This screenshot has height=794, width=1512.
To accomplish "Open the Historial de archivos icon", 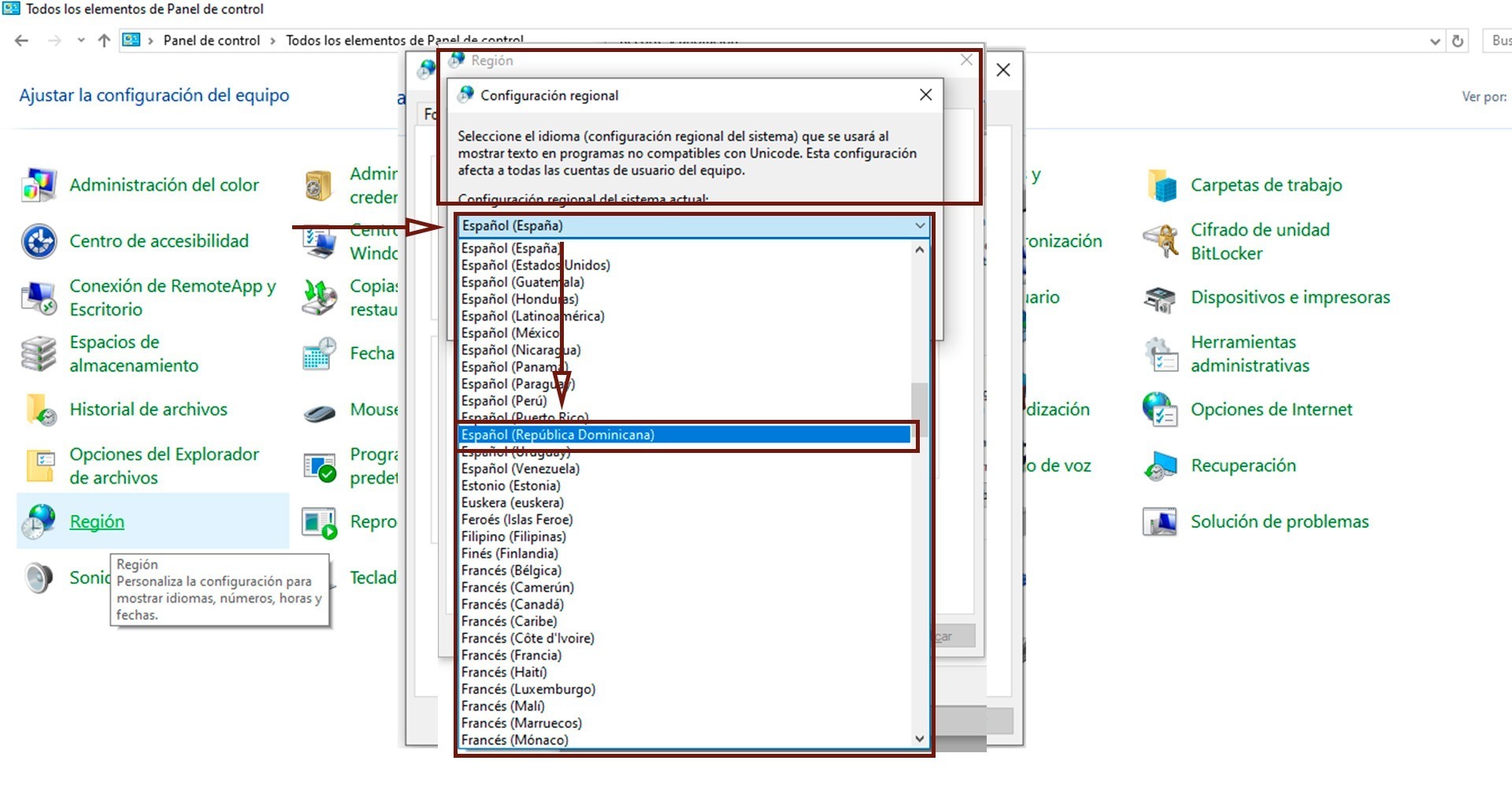I will pos(39,410).
